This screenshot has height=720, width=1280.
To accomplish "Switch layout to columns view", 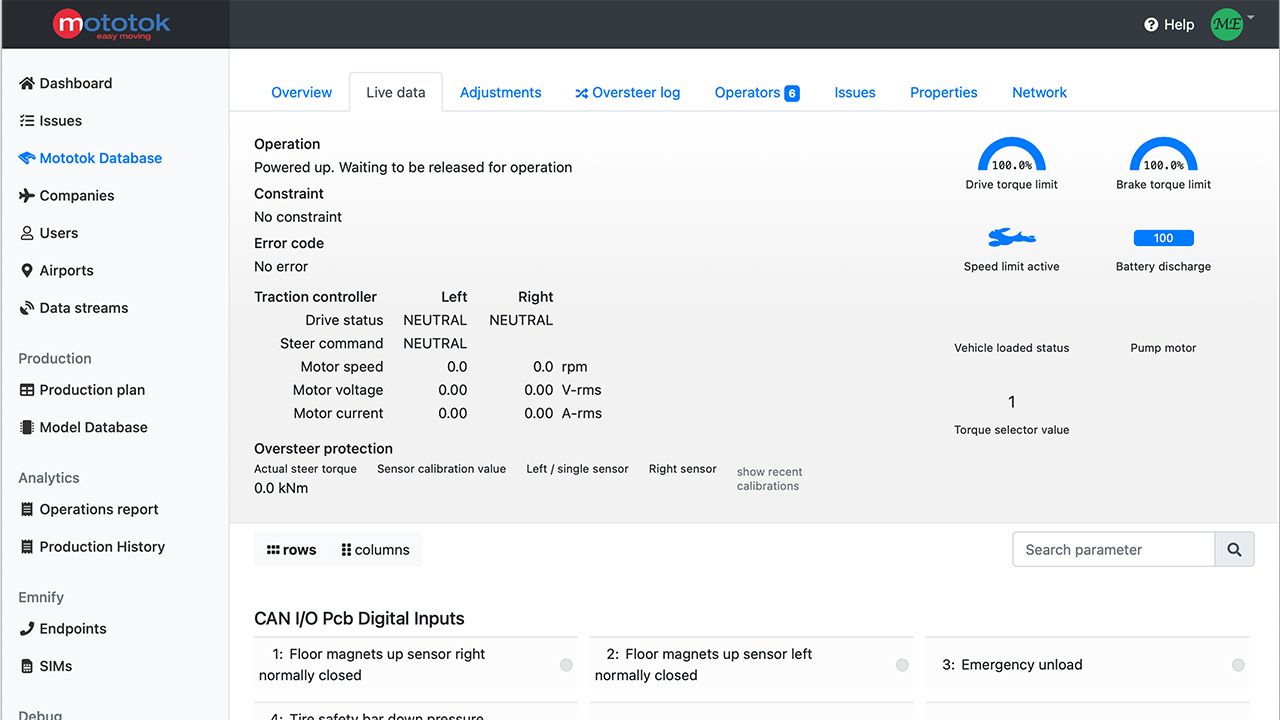I will 376,550.
